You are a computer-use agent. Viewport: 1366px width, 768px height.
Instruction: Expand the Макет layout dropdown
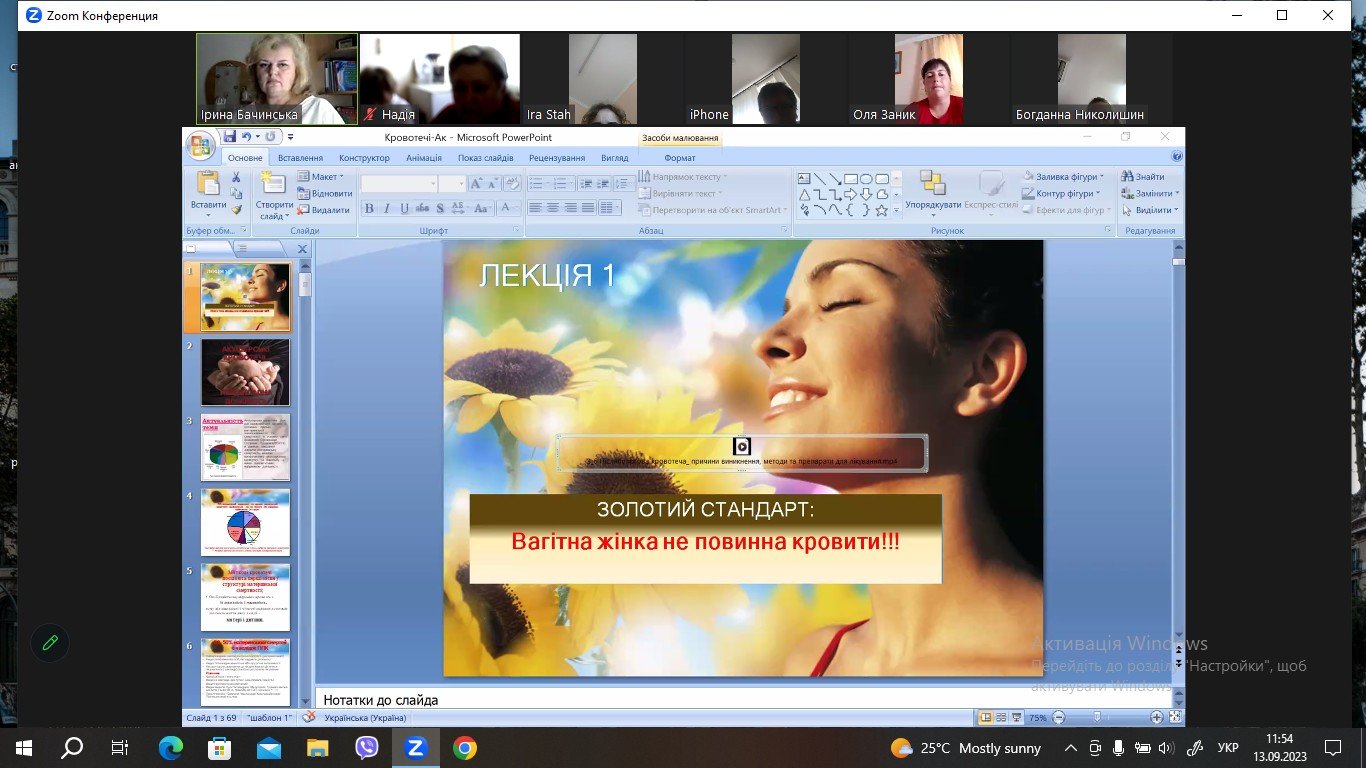pyautogui.click(x=326, y=177)
